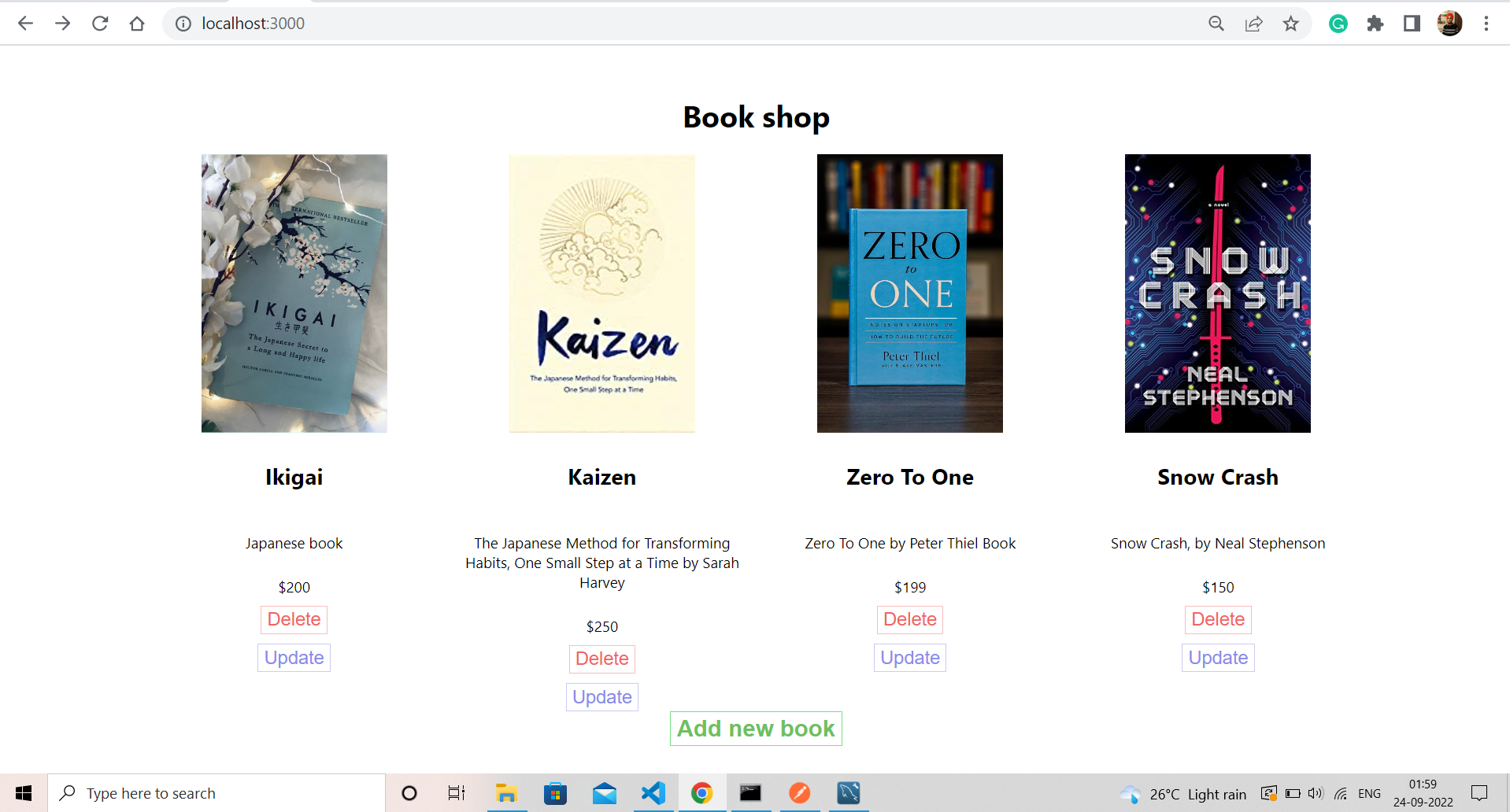Click the Zero To One book cover
1510x812 pixels.
[x=910, y=293]
